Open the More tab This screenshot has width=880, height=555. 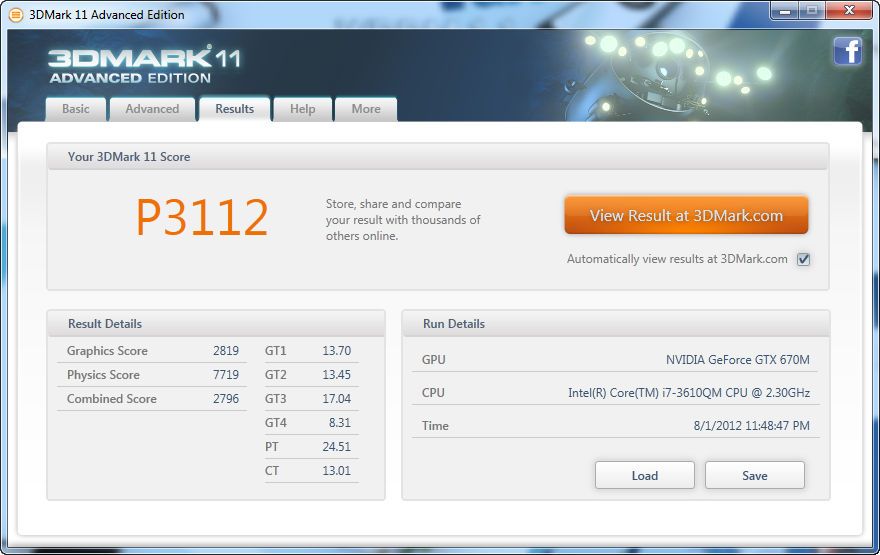[x=365, y=109]
